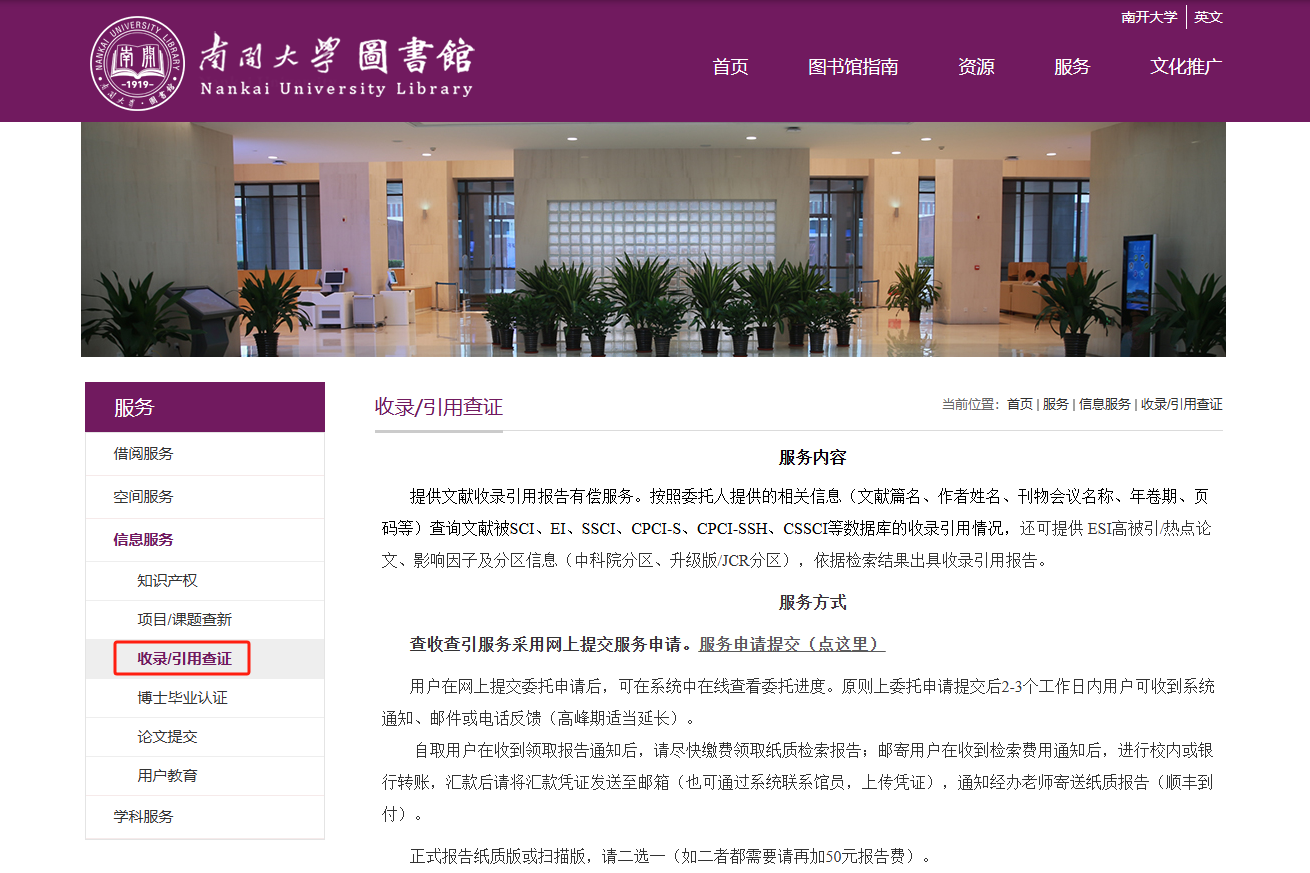Viewport: 1310px width, 873px height.
Task: Open the 首页 navigation menu item
Action: (x=729, y=67)
